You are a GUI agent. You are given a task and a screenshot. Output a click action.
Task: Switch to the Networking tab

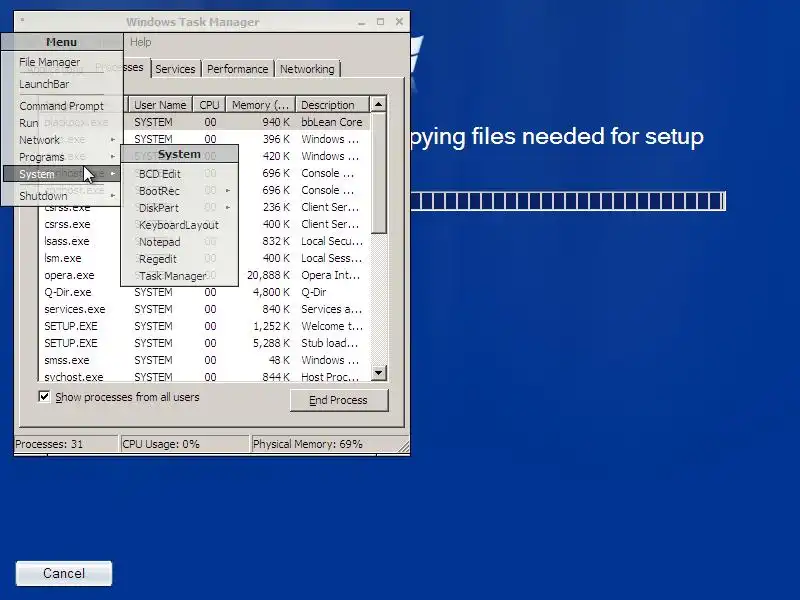point(307,69)
